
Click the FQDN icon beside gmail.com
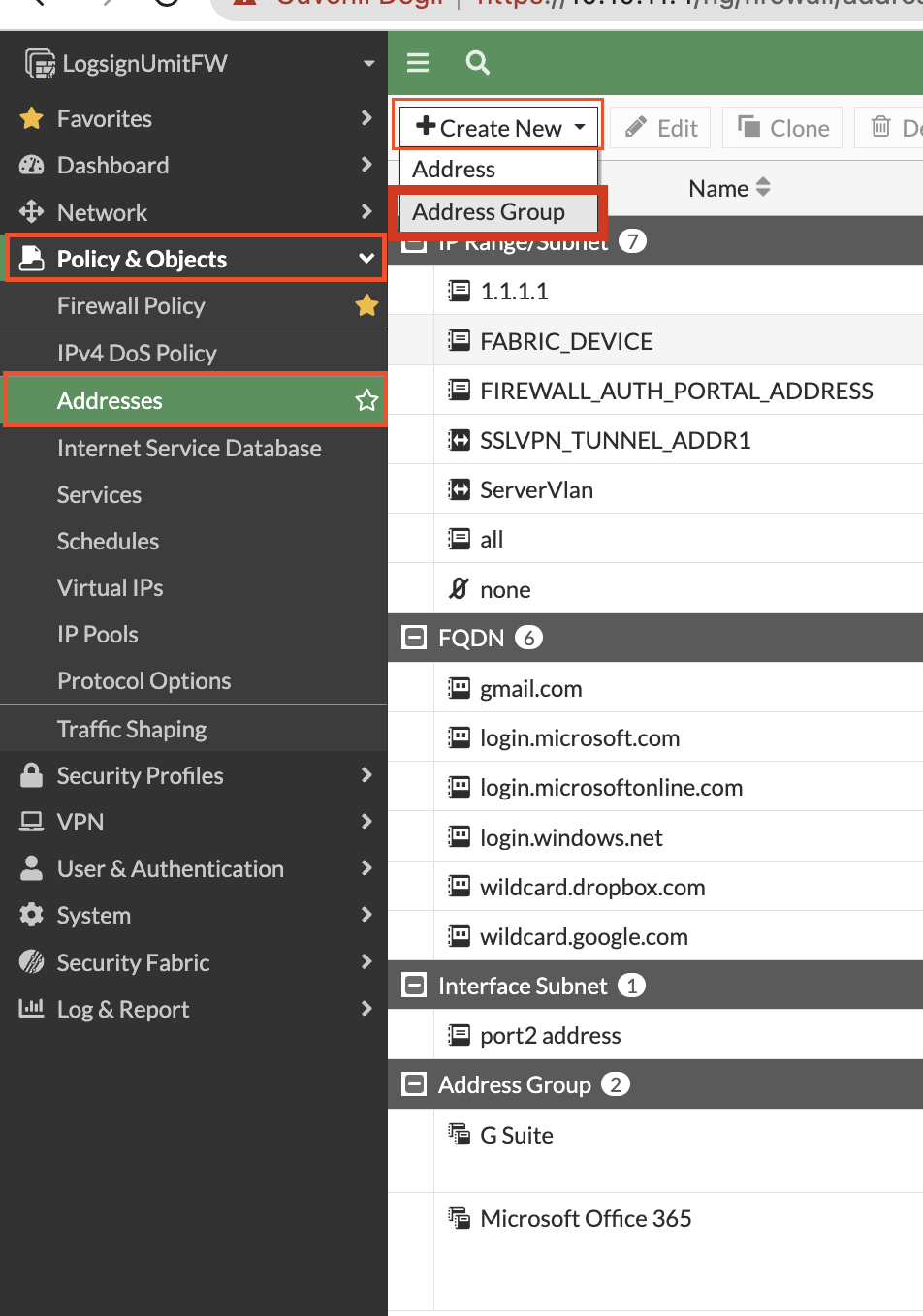(459, 688)
